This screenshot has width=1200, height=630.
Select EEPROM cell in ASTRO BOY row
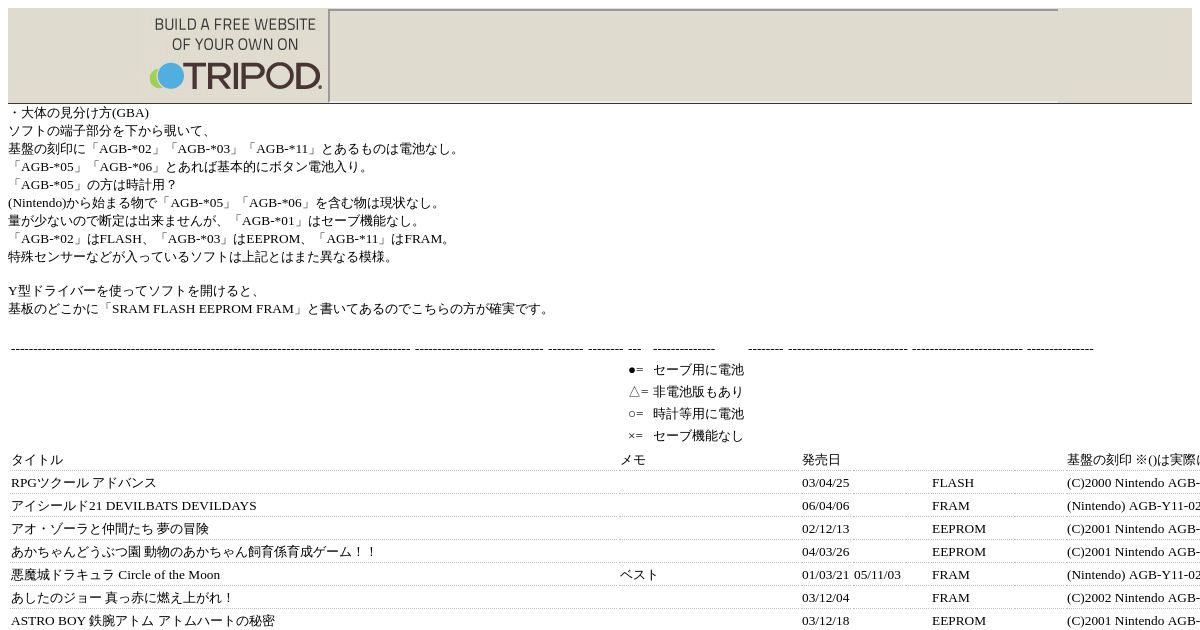point(959,621)
